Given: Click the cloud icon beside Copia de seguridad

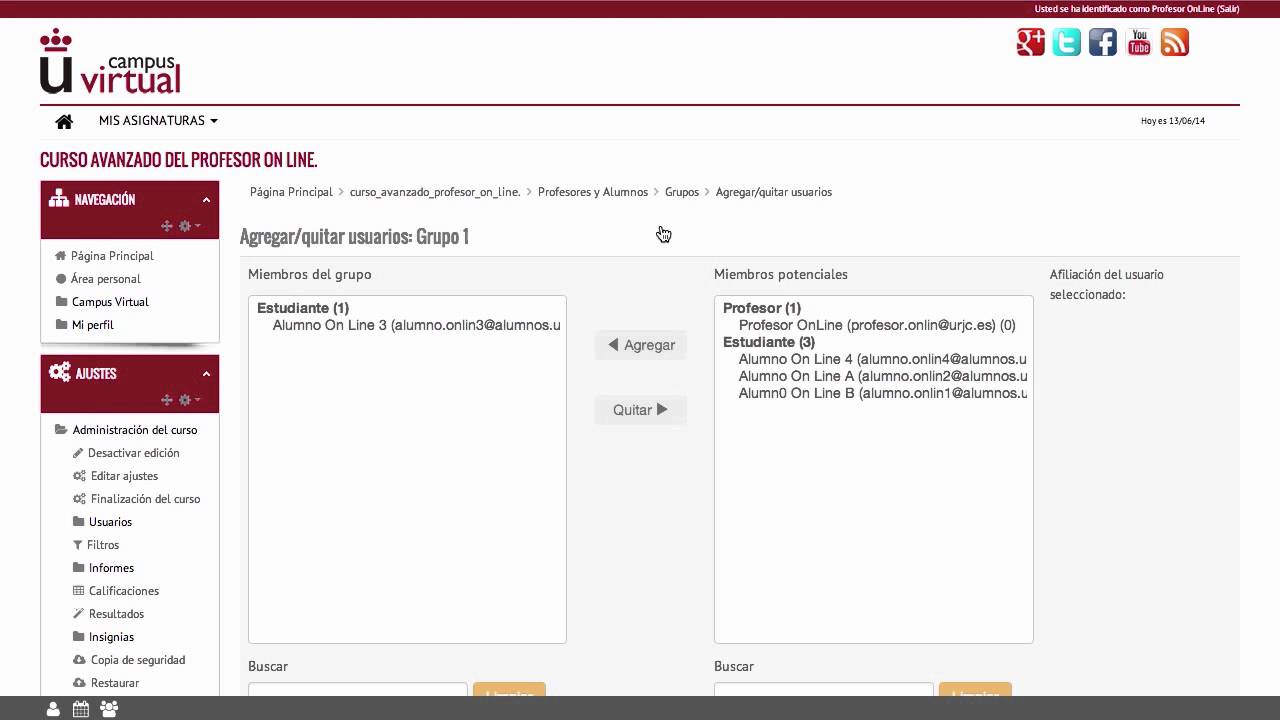Looking at the screenshot, I should 80,660.
